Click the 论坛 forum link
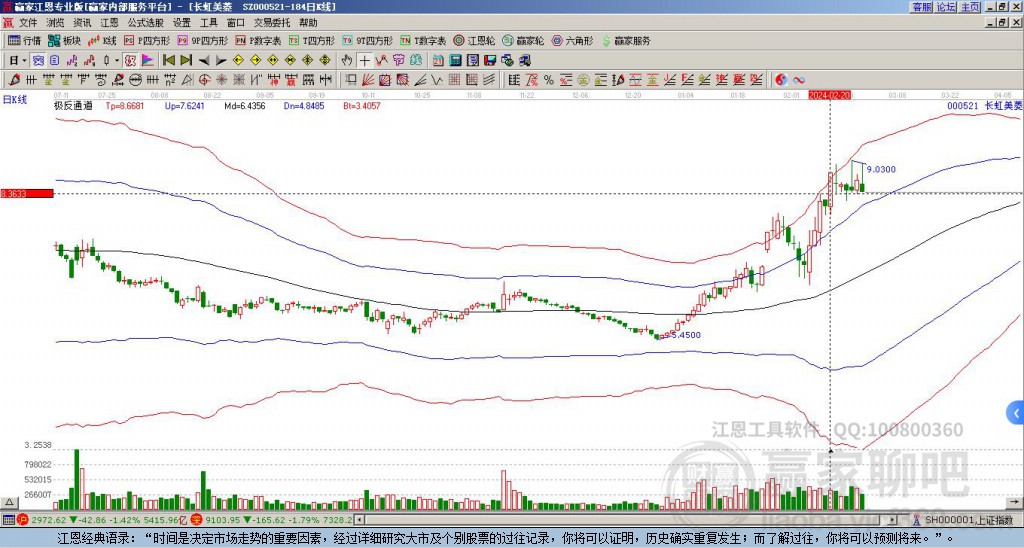1024x548 pixels. [x=946, y=7]
